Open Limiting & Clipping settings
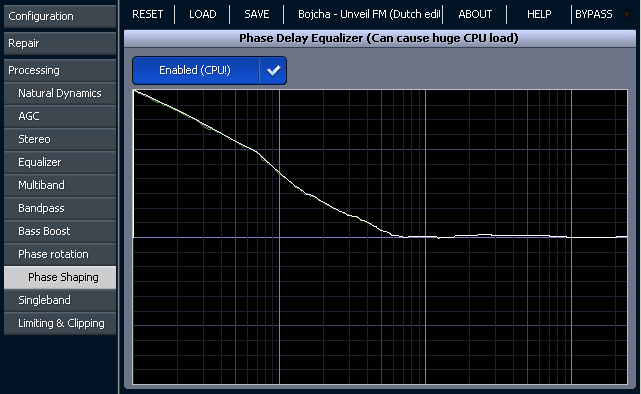Image resolution: width=641 pixels, height=394 pixels. pyautogui.click(x=60, y=323)
